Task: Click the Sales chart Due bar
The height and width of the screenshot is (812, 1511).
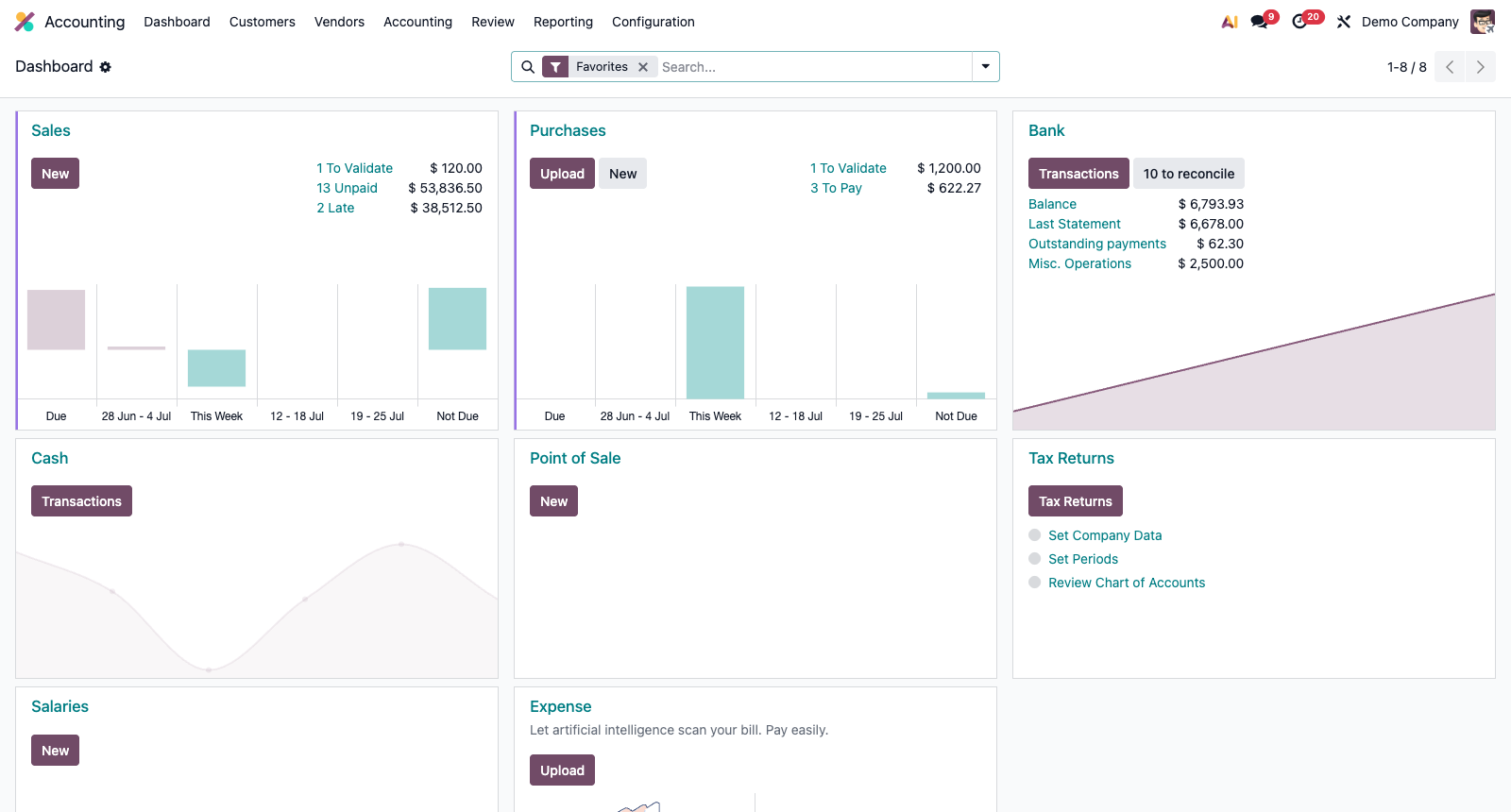Action: [56, 320]
